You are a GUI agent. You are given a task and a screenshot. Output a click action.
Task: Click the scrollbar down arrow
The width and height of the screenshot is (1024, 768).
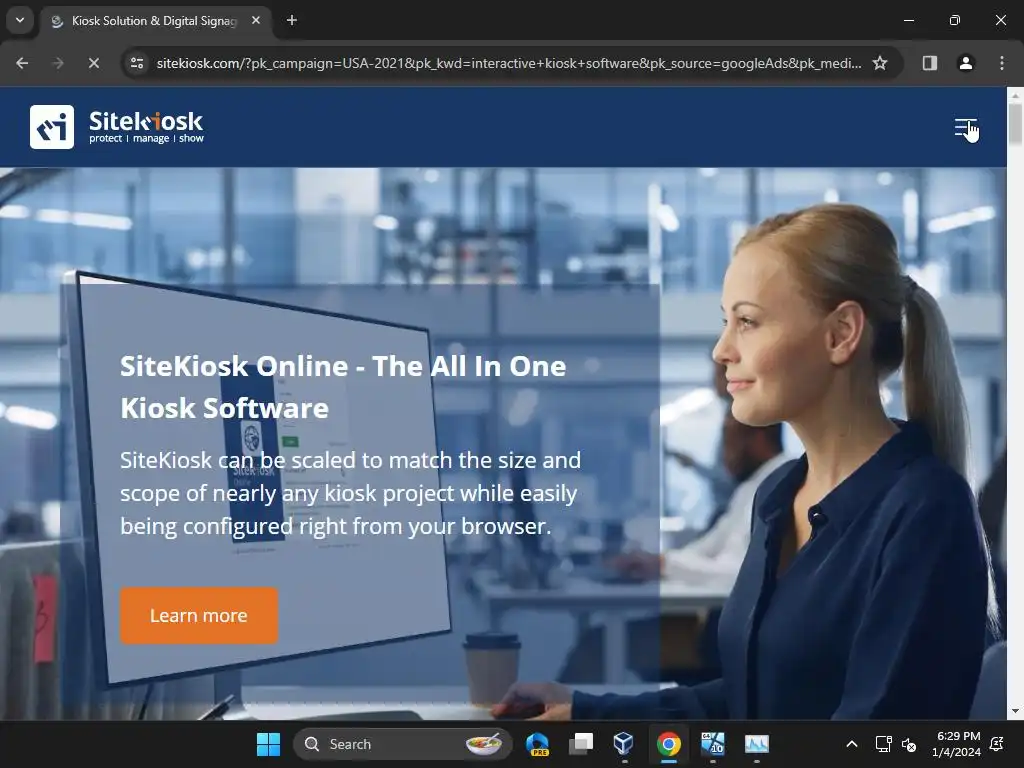pyautogui.click(x=1015, y=711)
